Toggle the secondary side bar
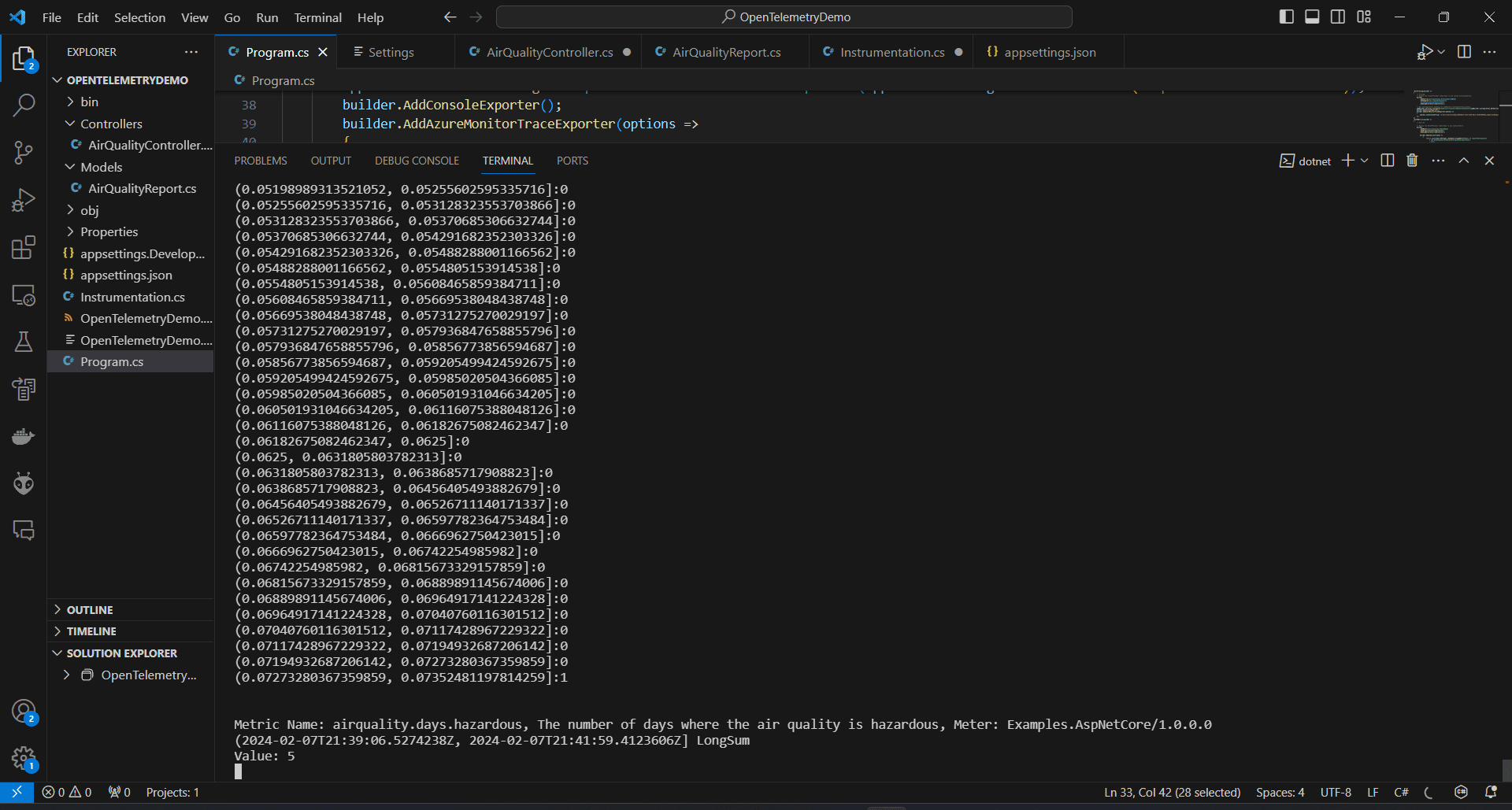This screenshot has width=1512, height=810. [x=1338, y=16]
